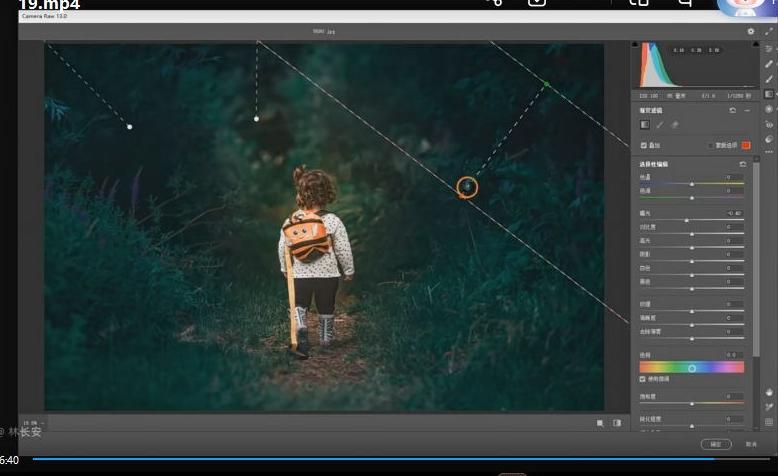
Task: Open Camera Raw settings gear
Action: pyautogui.click(x=751, y=31)
